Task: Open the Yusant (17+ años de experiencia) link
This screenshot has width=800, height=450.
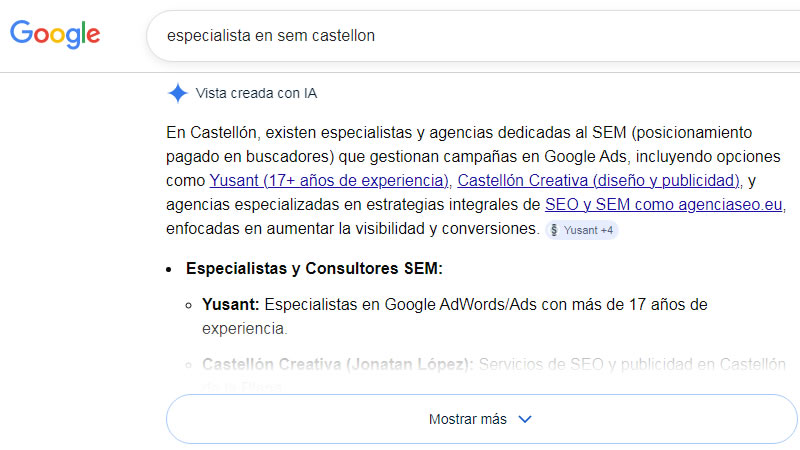Action: [x=329, y=181]
